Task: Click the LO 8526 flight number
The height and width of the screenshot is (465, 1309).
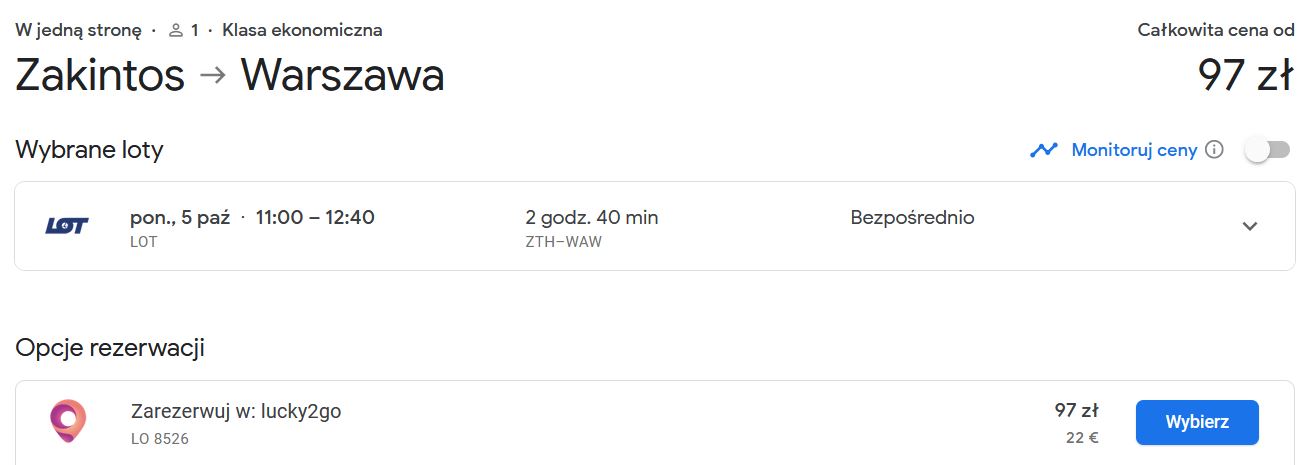Action: point(160,438)
